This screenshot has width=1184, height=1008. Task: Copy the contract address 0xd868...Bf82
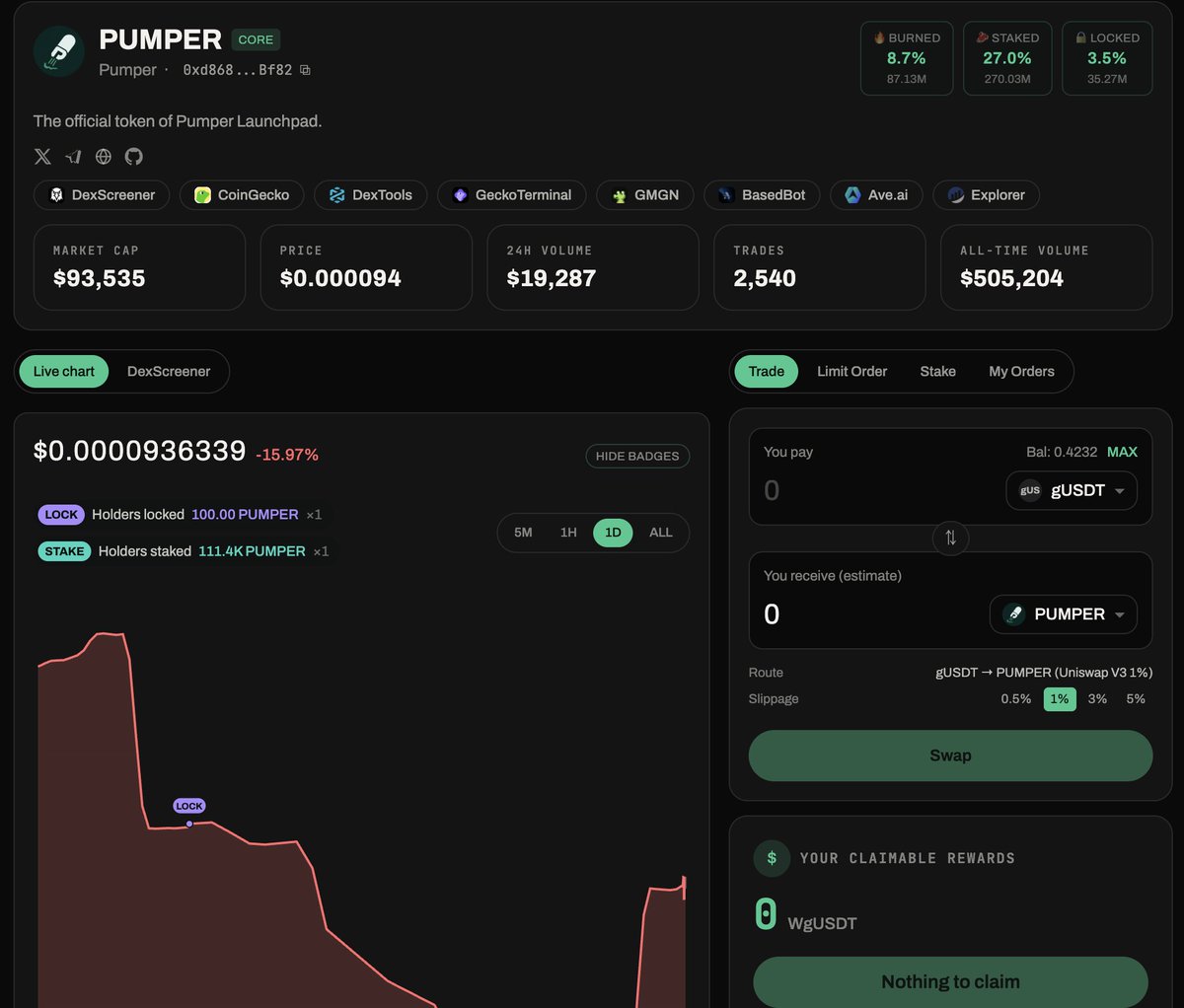tap(305, 70)
